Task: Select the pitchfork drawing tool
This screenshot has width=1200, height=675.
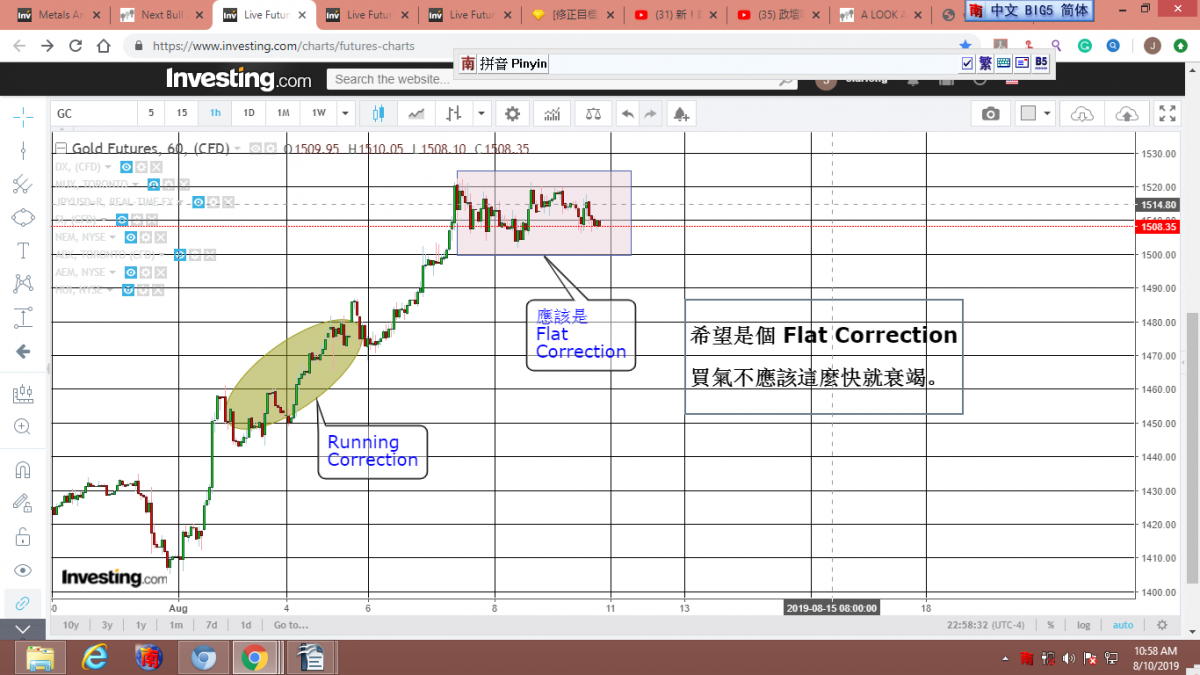Action: tap(23, 184)
